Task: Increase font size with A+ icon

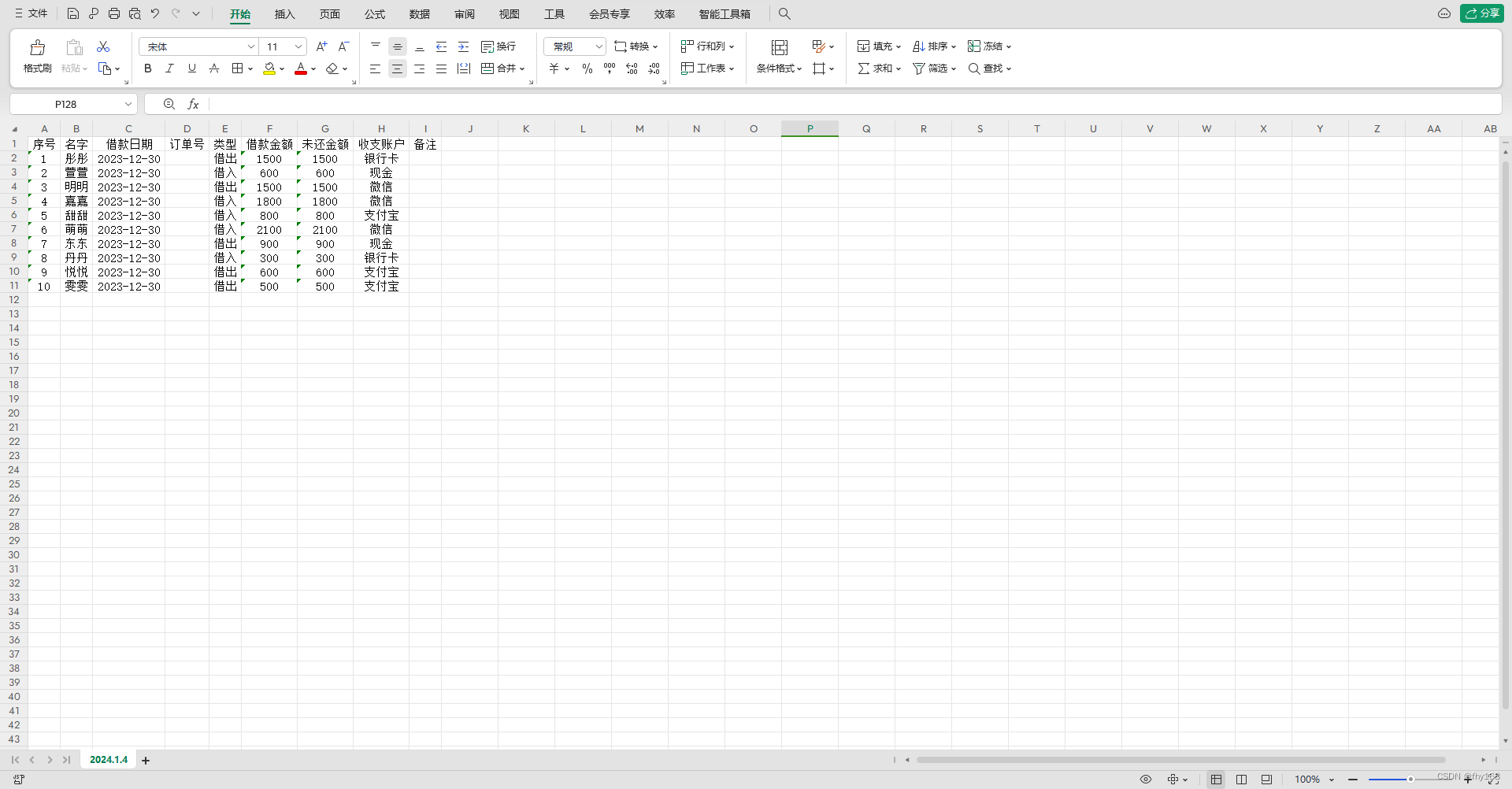Action: [321, 46]
